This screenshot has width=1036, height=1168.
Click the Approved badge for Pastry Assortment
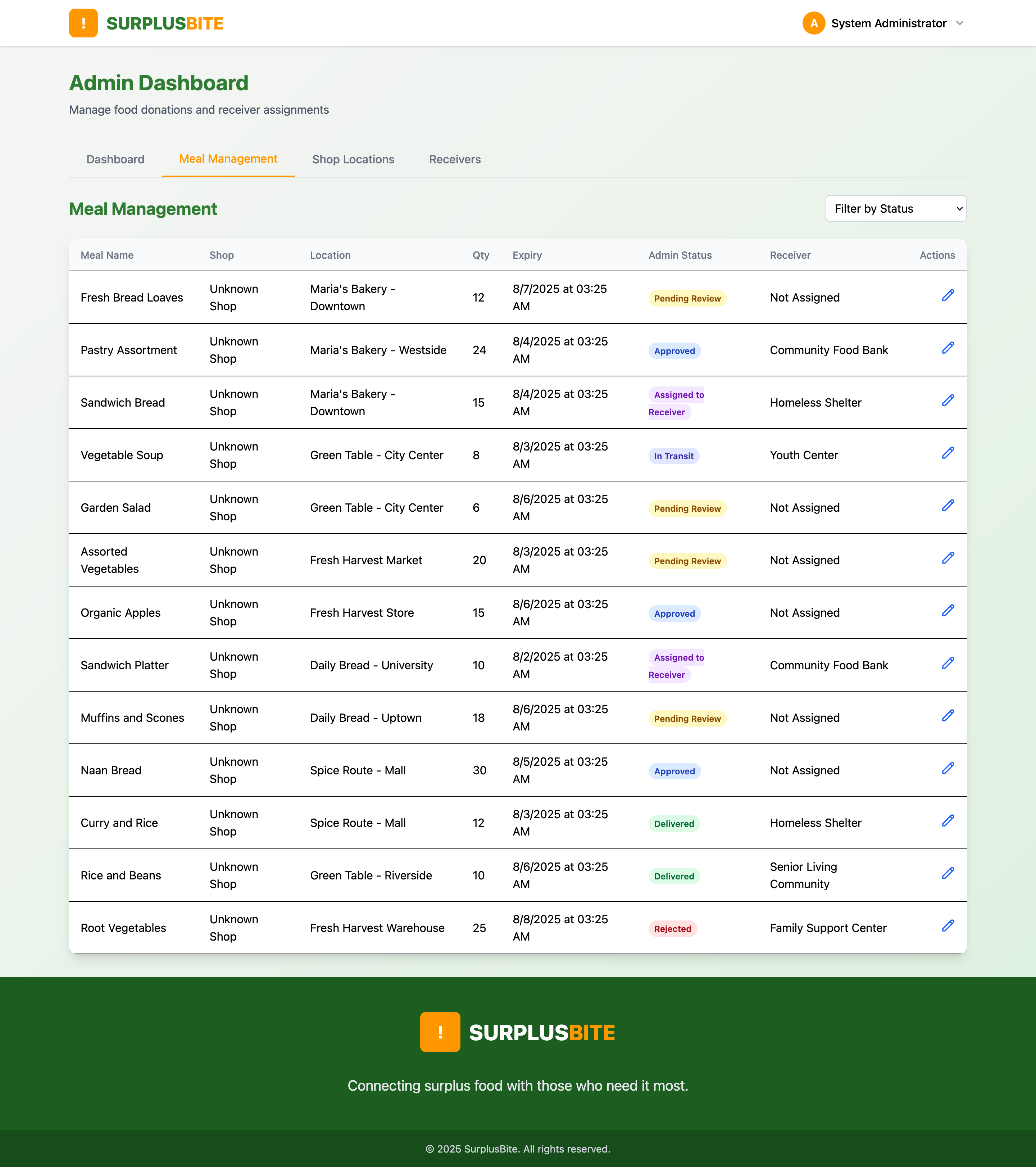pyautogui.click(x=674, y=350)
